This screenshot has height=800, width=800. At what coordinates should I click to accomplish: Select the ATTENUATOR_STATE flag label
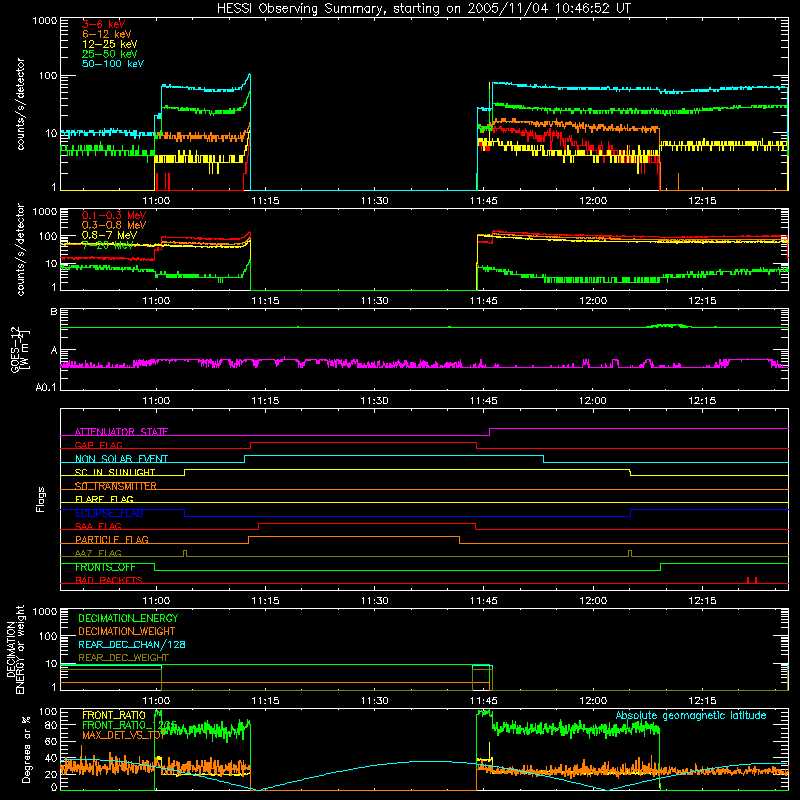[x=121, y=432]
